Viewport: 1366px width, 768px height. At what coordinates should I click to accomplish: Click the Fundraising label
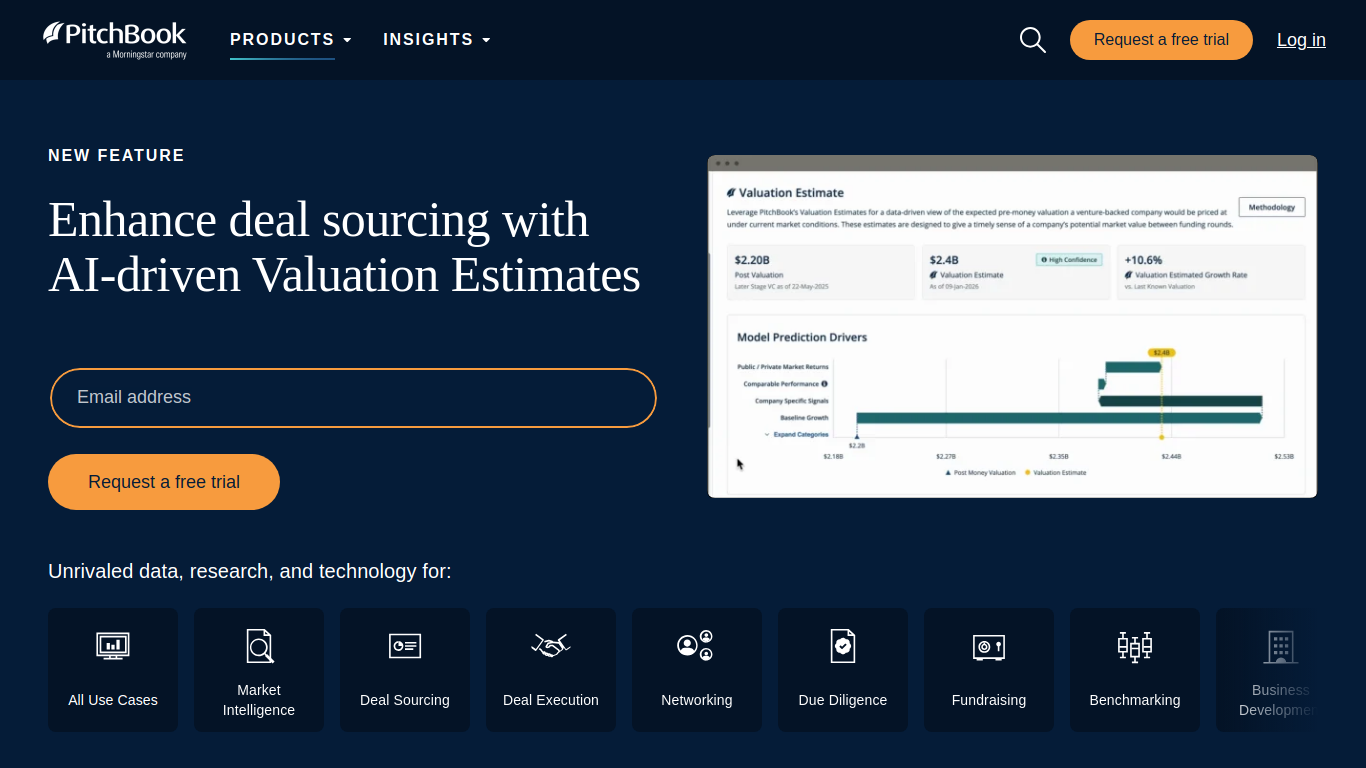coord(989,700)
